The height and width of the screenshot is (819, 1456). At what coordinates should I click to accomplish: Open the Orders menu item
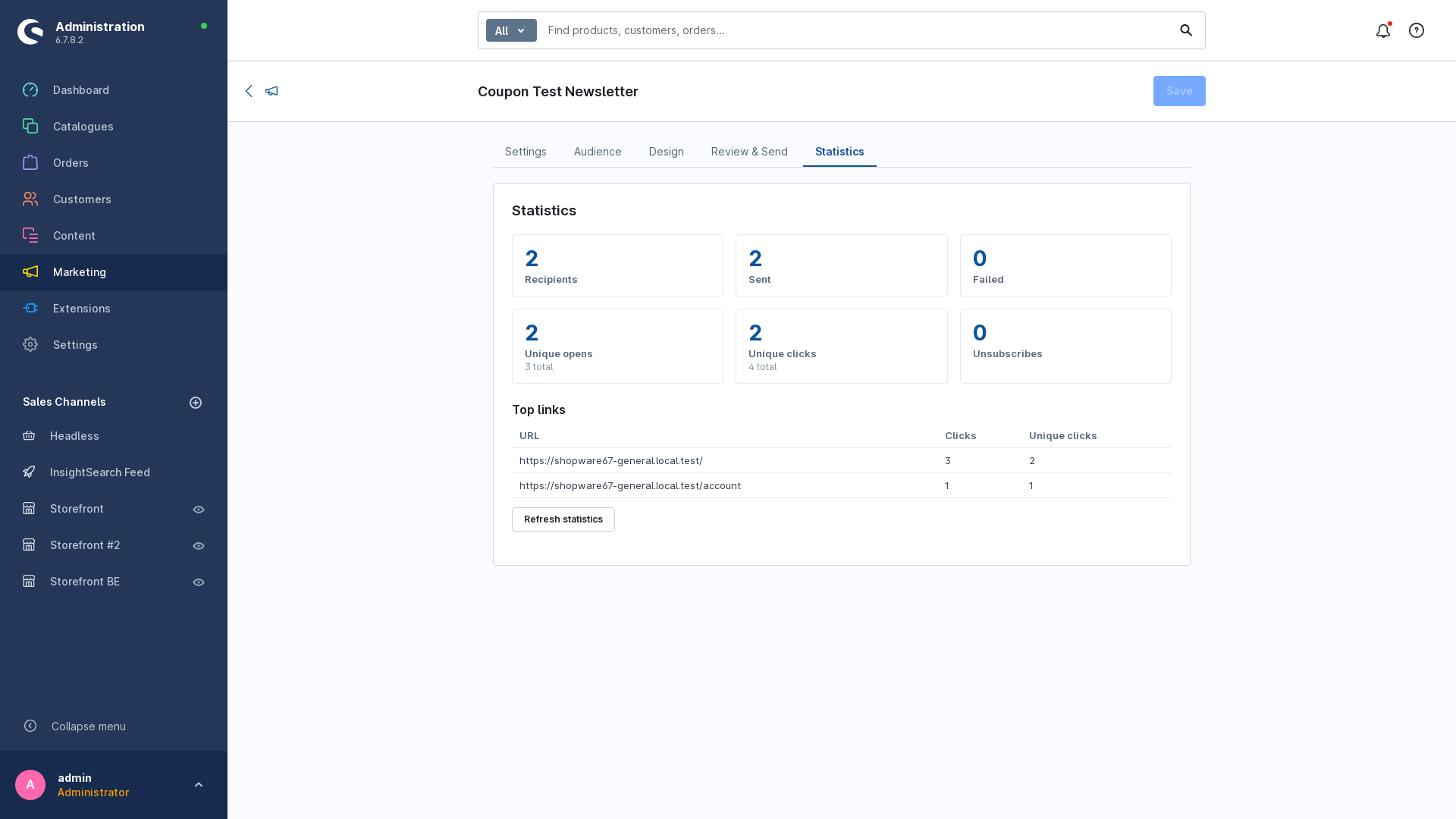[114, 163]
